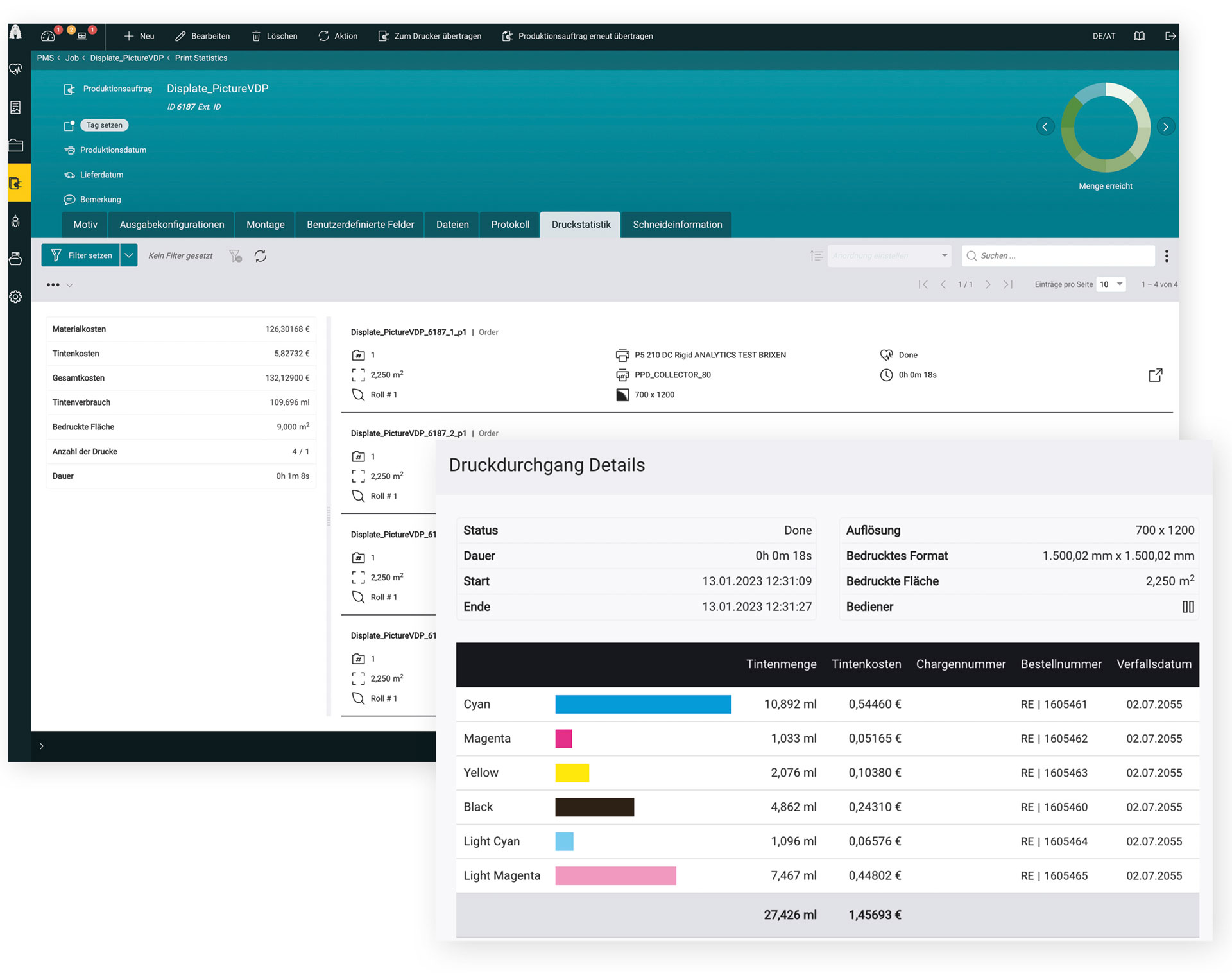The image size is (1232, 973).
Task: Open the Protokoll tab
Action: pos(509,225)
